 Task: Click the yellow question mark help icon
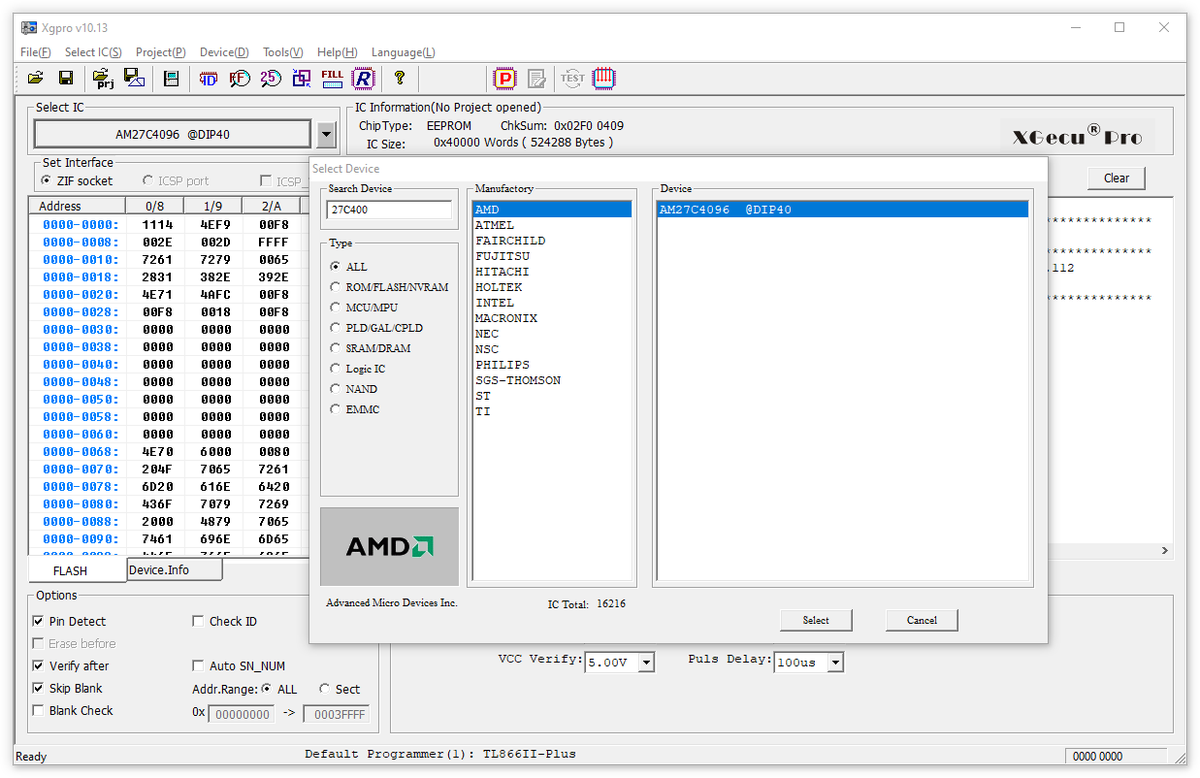coord(399,78)
